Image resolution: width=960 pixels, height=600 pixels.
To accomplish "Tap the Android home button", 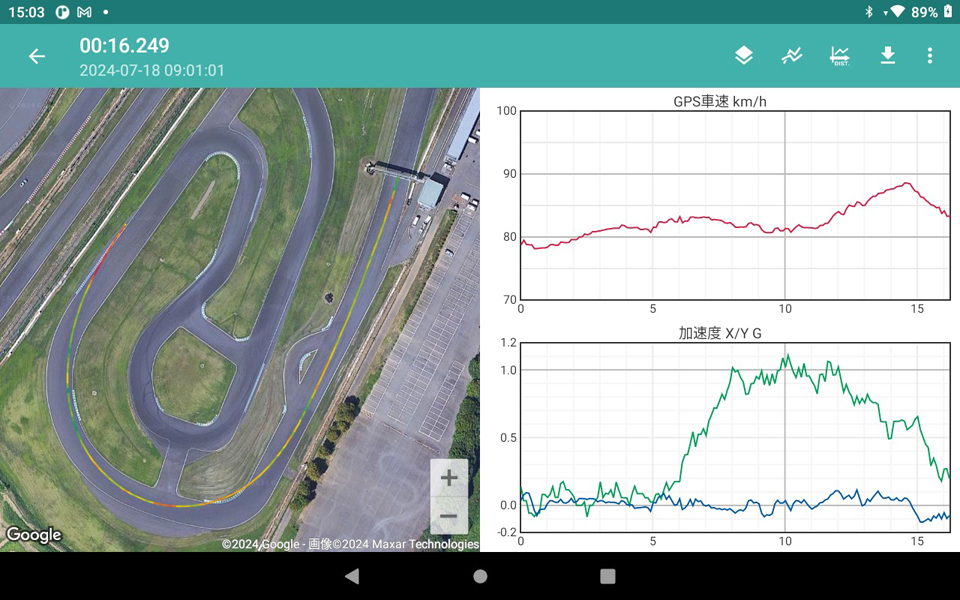I will pyautogui.click(x=480, y=577).
